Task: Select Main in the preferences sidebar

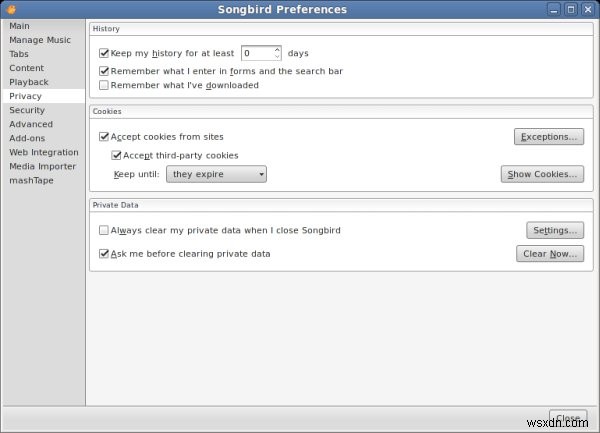Action: pyautogui.click(x=20, y=26)
